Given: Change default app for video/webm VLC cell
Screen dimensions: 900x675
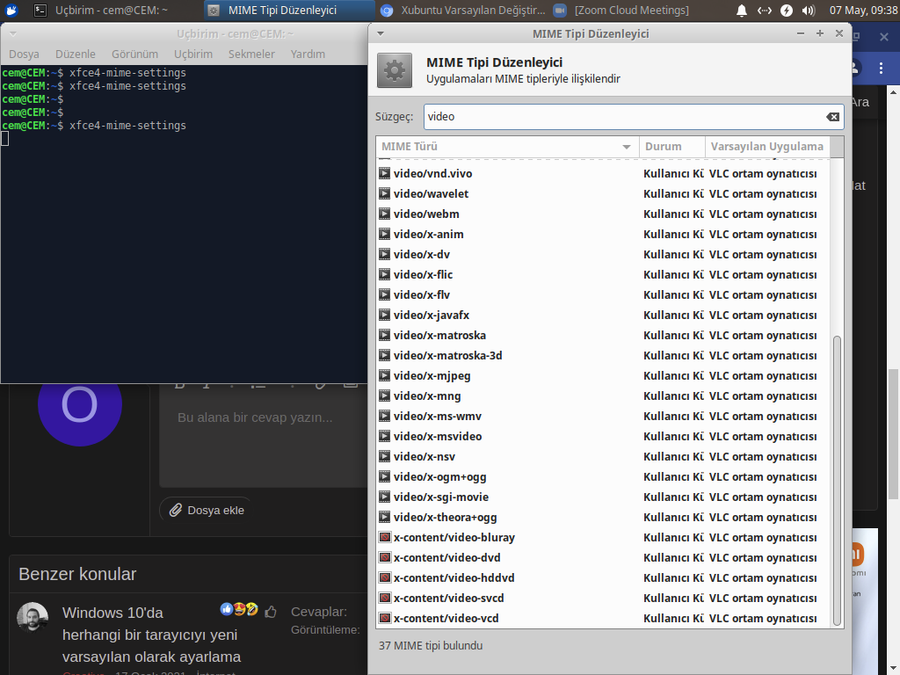Looking at the screenshot, I should click(x=763, y=214).
